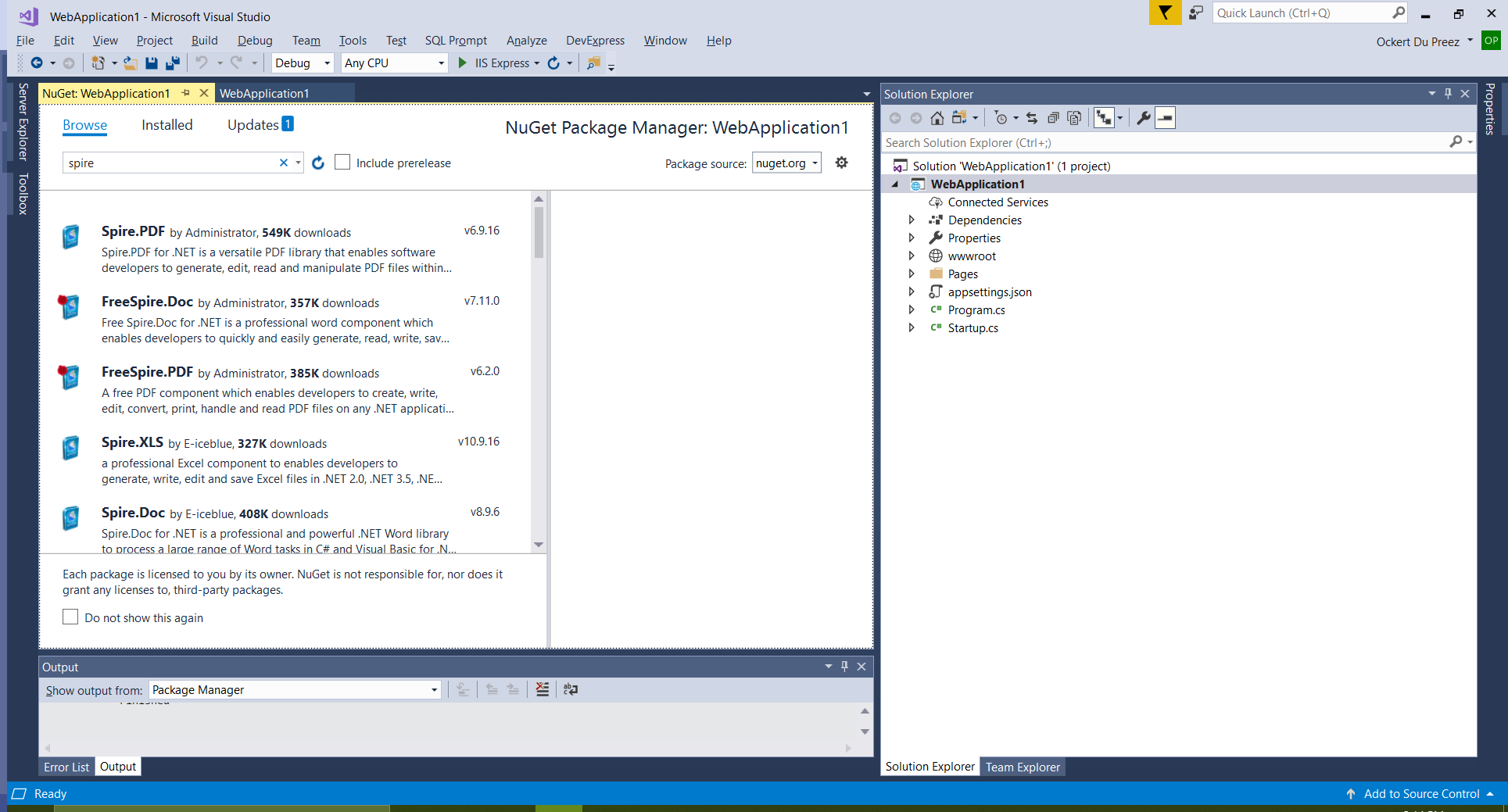Start IIS Express with the green play icon
Screen dimensions: 1508x812
pyautogui.click(x=462, y=63)
